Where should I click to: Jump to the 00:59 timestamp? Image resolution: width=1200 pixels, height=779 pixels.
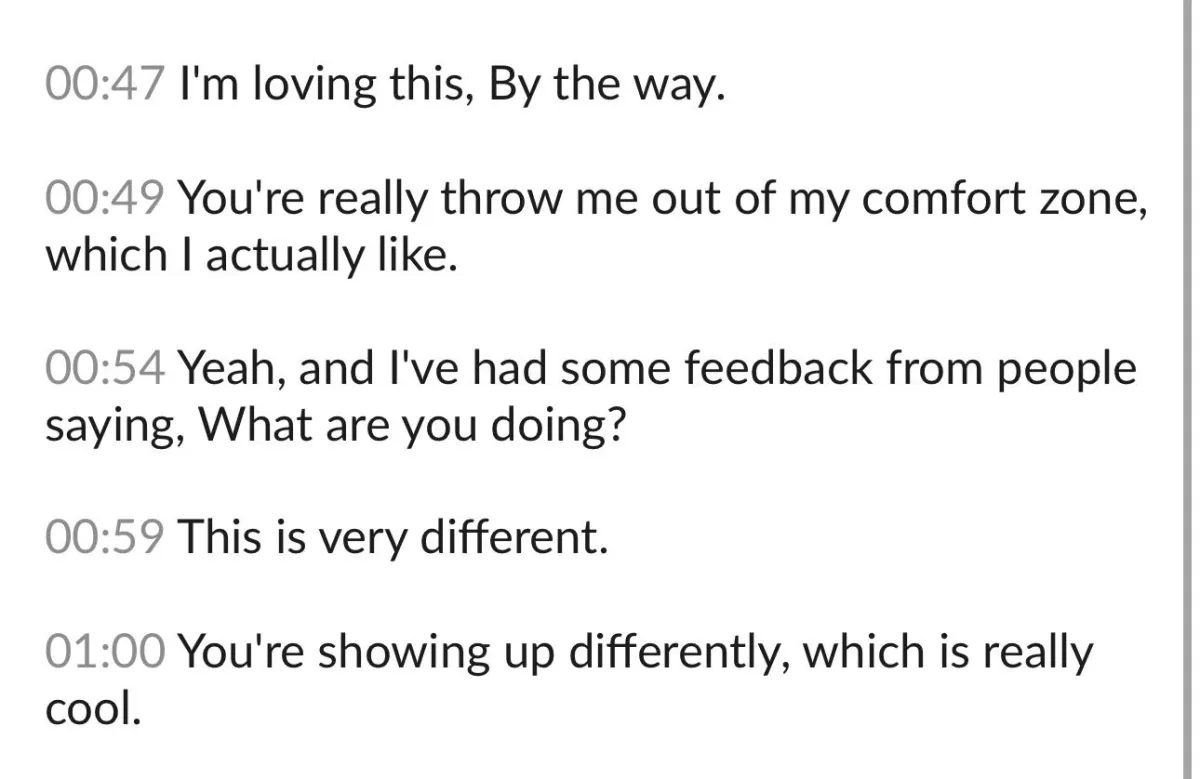pyautogui.click(x=104, y=539)
